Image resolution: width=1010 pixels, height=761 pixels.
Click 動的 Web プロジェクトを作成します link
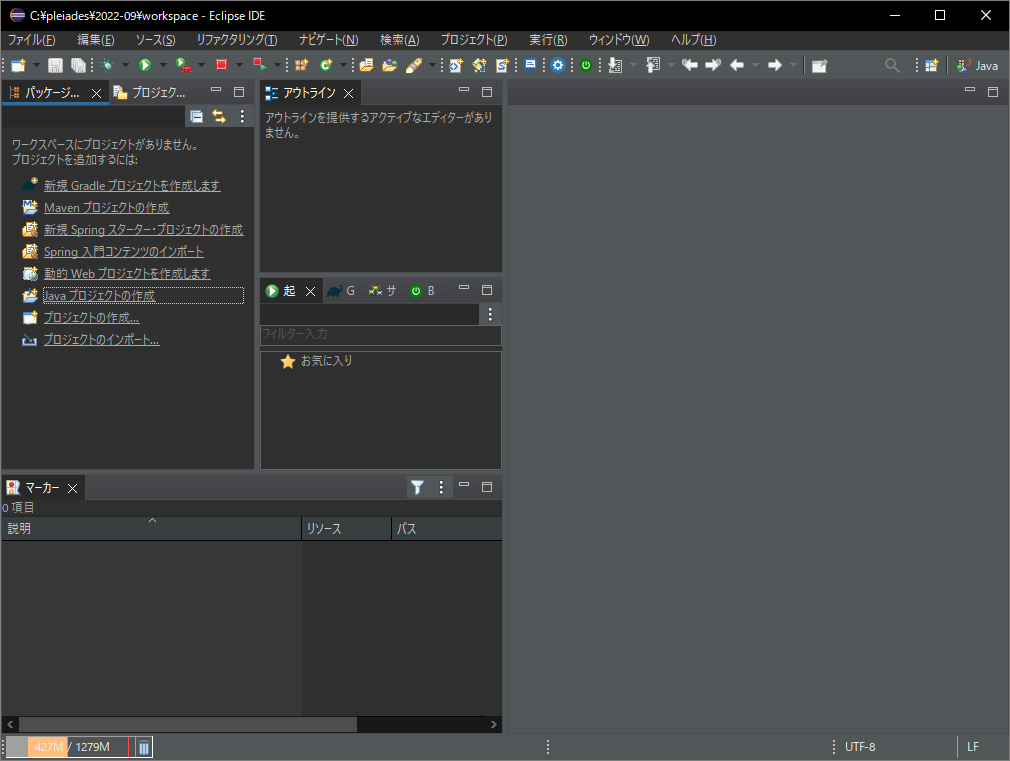coord(127,273)
